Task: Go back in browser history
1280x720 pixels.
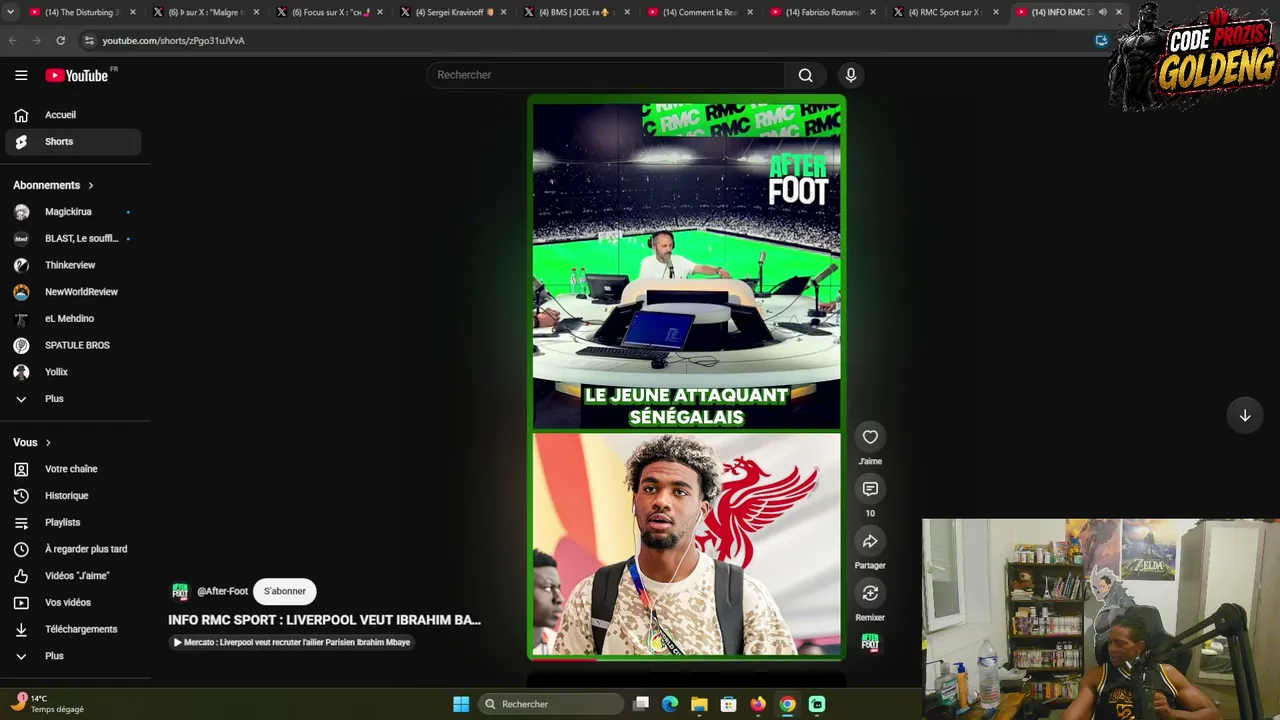Action: tap(13, 40)
